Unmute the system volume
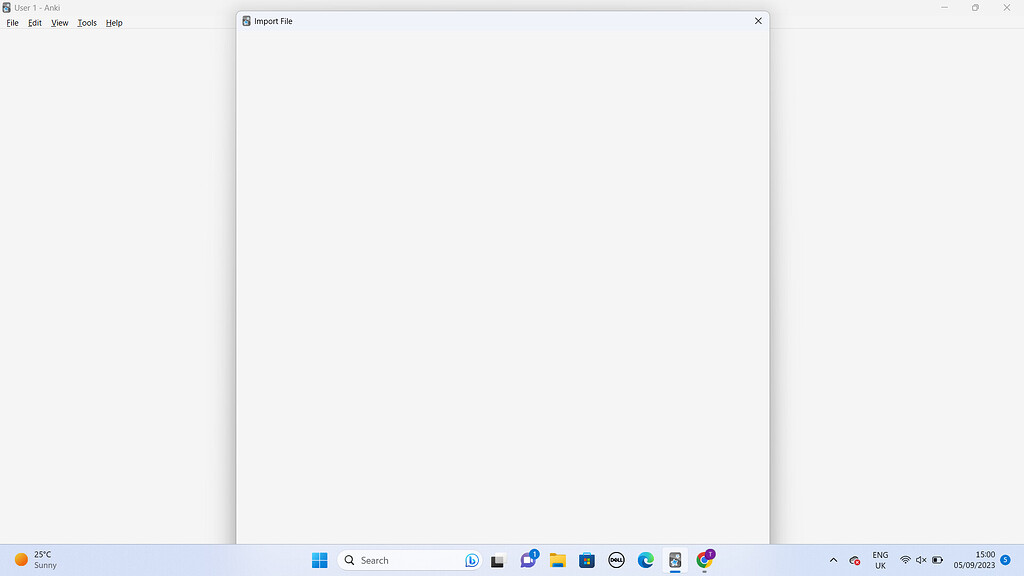 (921, 560)
